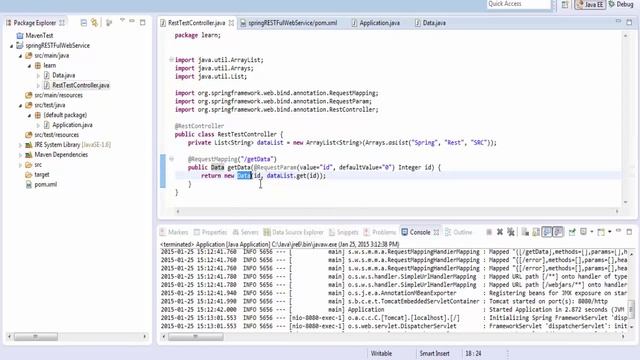This screenshot has width=640, height=360.
Task: Open RestTestController.java in Package Explorer
Action: click(80, 85)
